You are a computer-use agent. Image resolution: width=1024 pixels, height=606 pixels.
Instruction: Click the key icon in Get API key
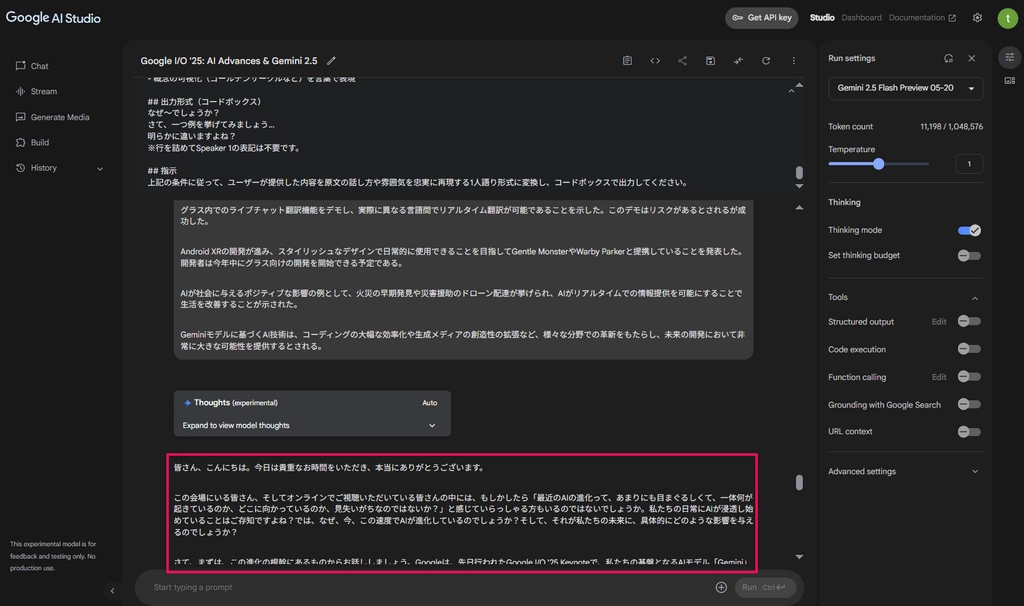(x=737, y=18)
